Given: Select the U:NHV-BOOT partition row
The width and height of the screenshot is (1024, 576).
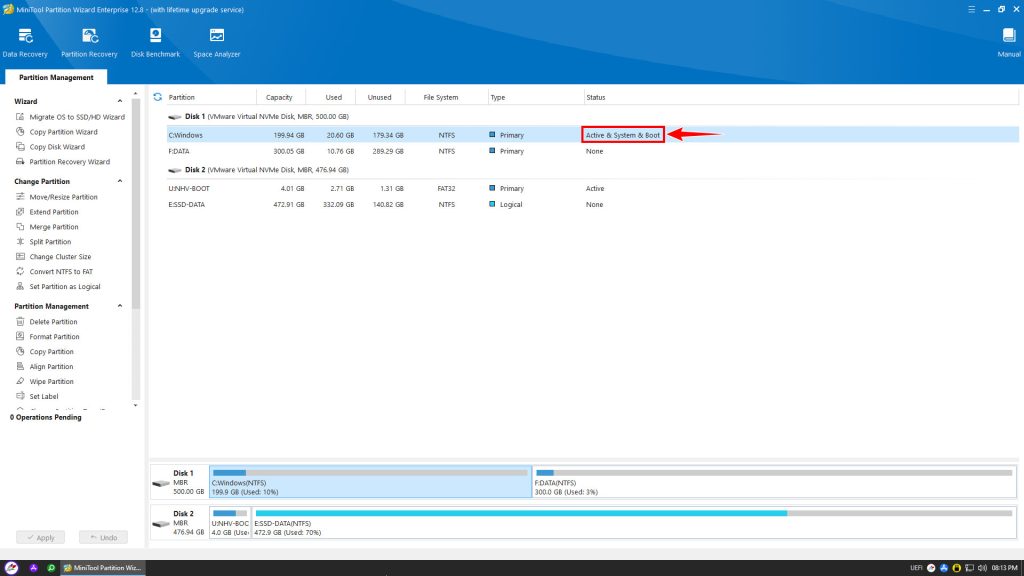Looking at the screenshot, I should point(592,188).
